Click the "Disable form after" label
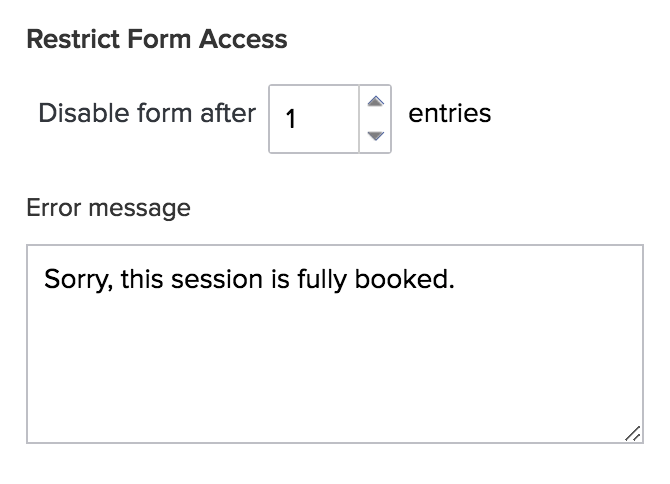Viewport: 670px width, 484px height. pos(147,113)
